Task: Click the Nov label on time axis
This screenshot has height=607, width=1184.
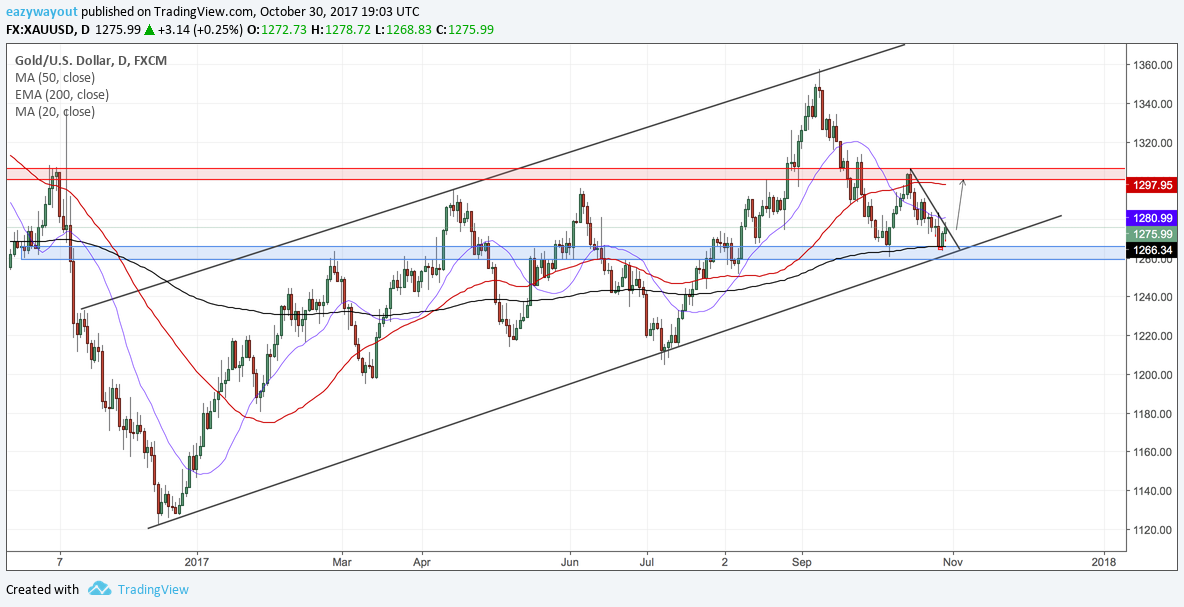Action: coord(954,562)
